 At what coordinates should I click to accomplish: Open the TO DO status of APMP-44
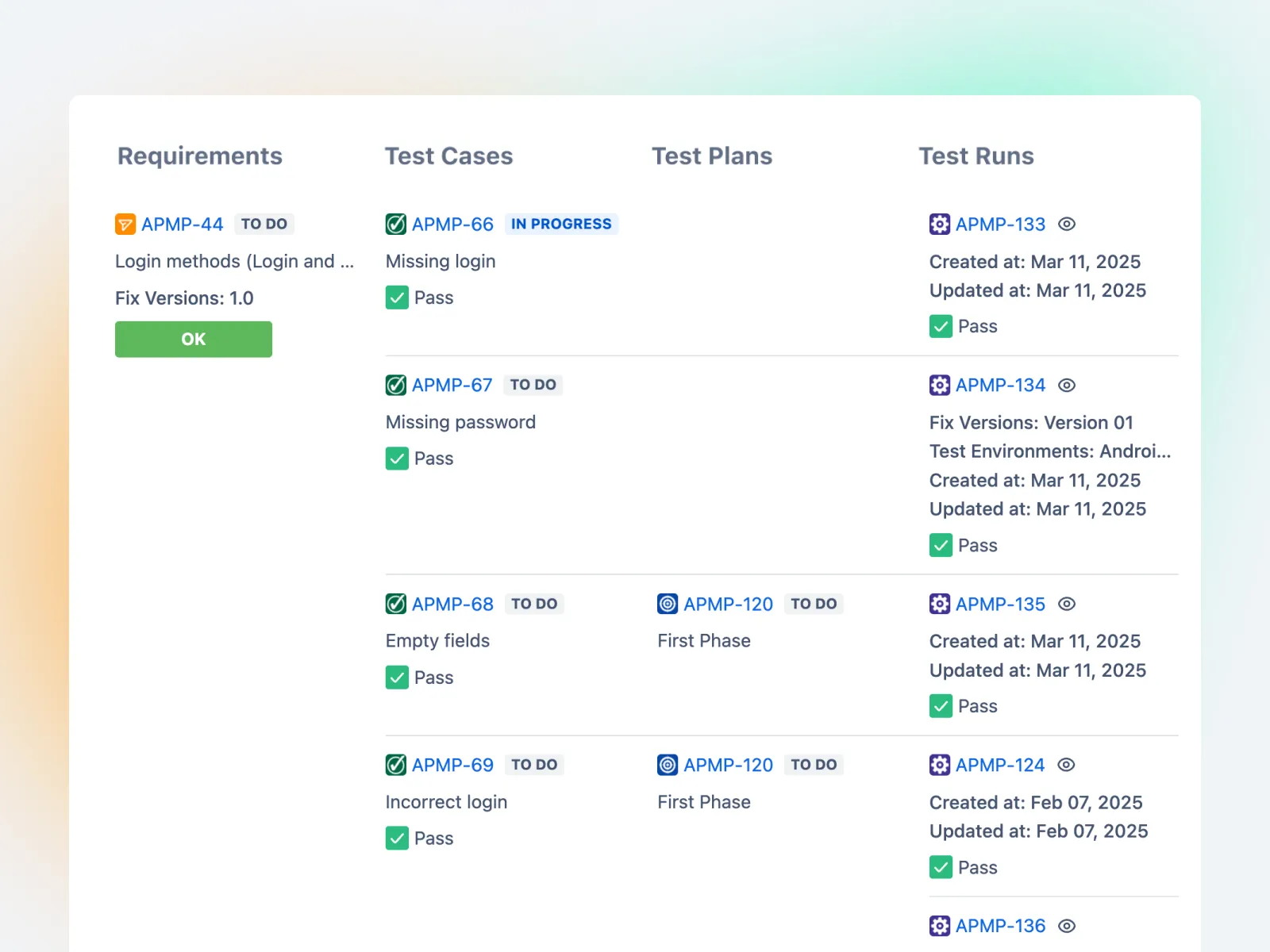[264, 225]
